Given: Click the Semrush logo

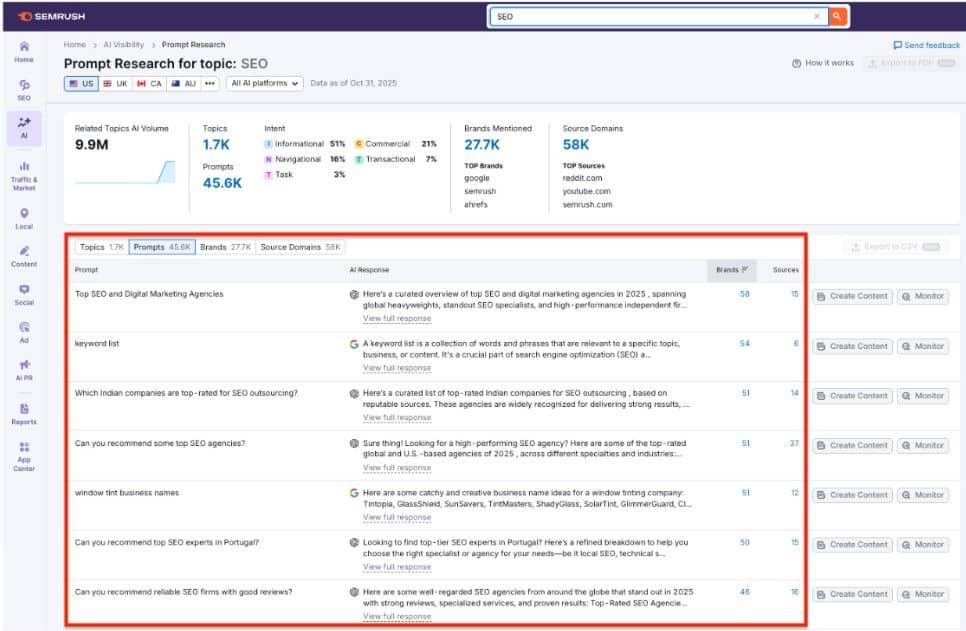Looking at the screenshot, I should (52, 17).
